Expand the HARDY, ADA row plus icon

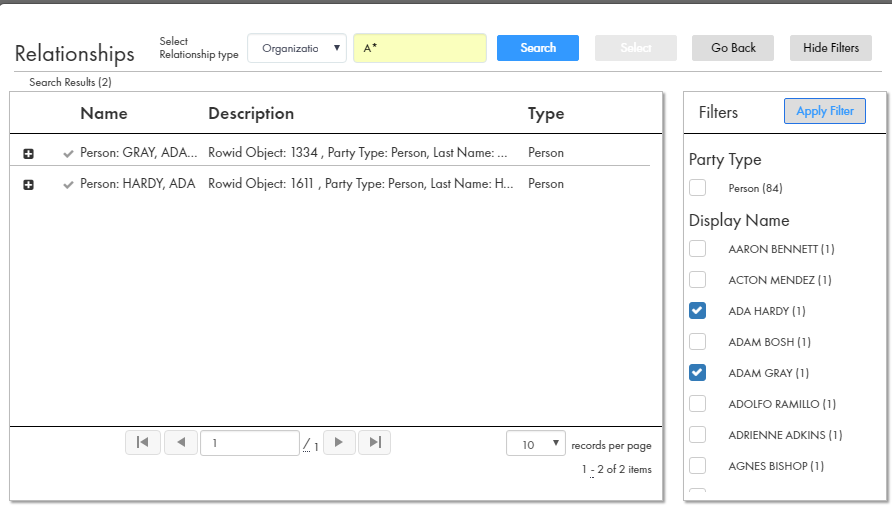click(28, 185)
